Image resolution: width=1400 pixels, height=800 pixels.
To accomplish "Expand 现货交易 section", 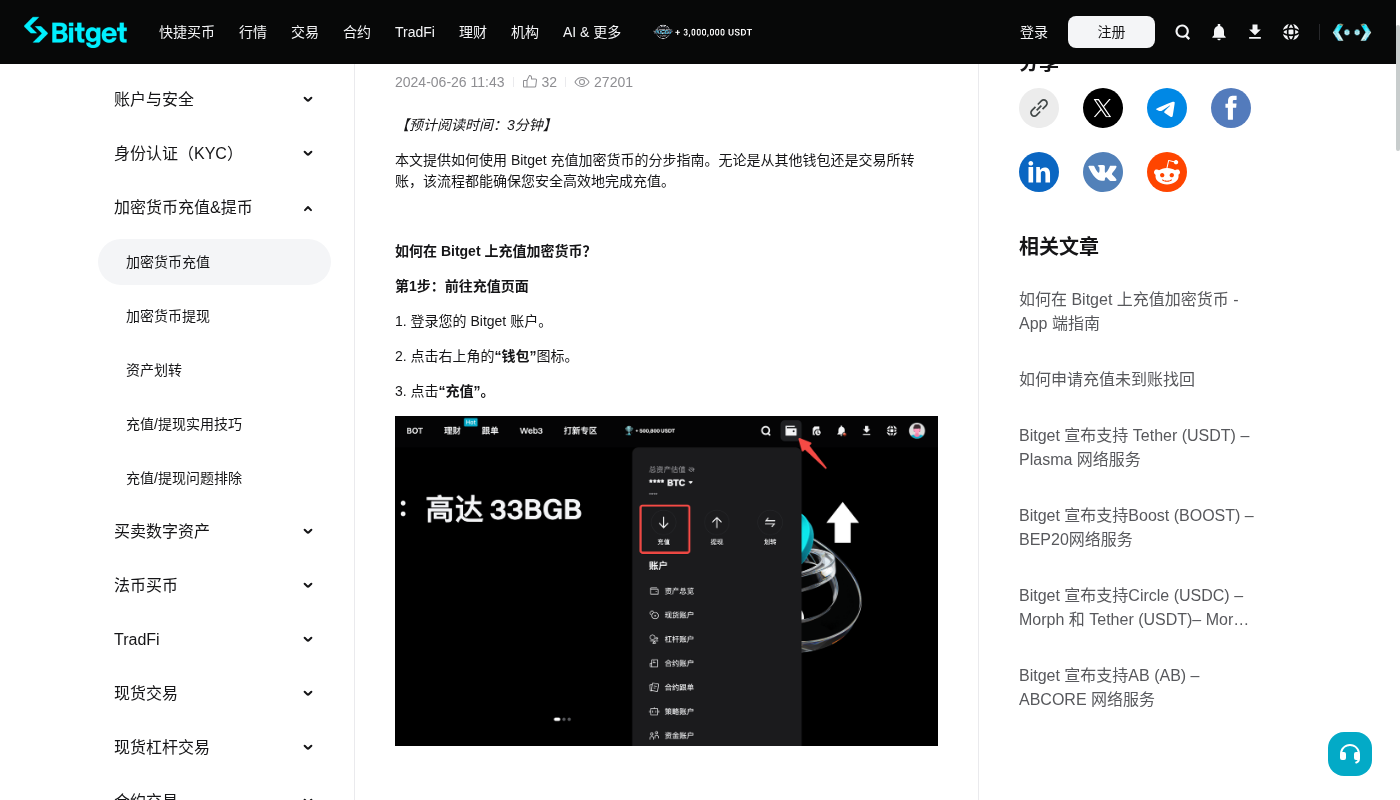I will pos(214,693).
